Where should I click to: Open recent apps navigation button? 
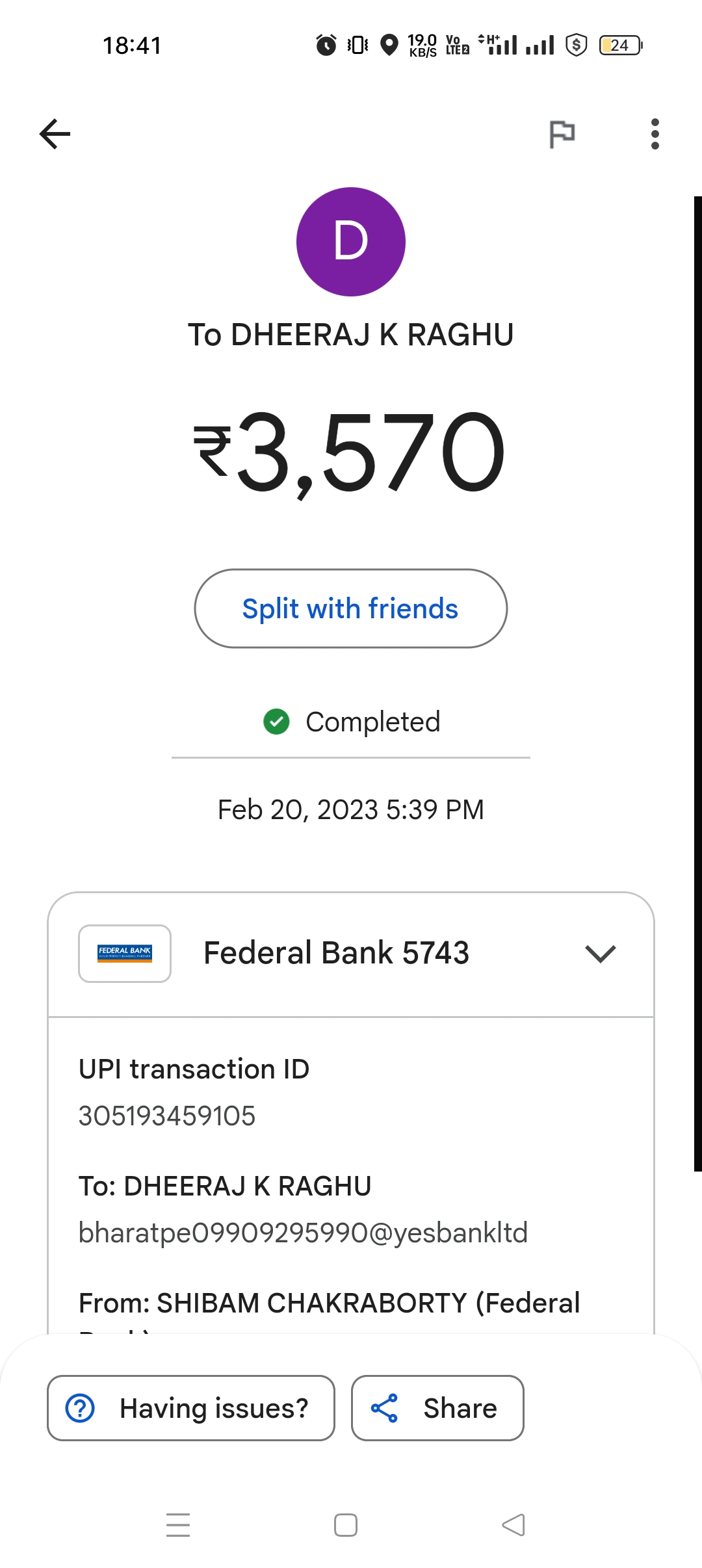click(178, 1525)
